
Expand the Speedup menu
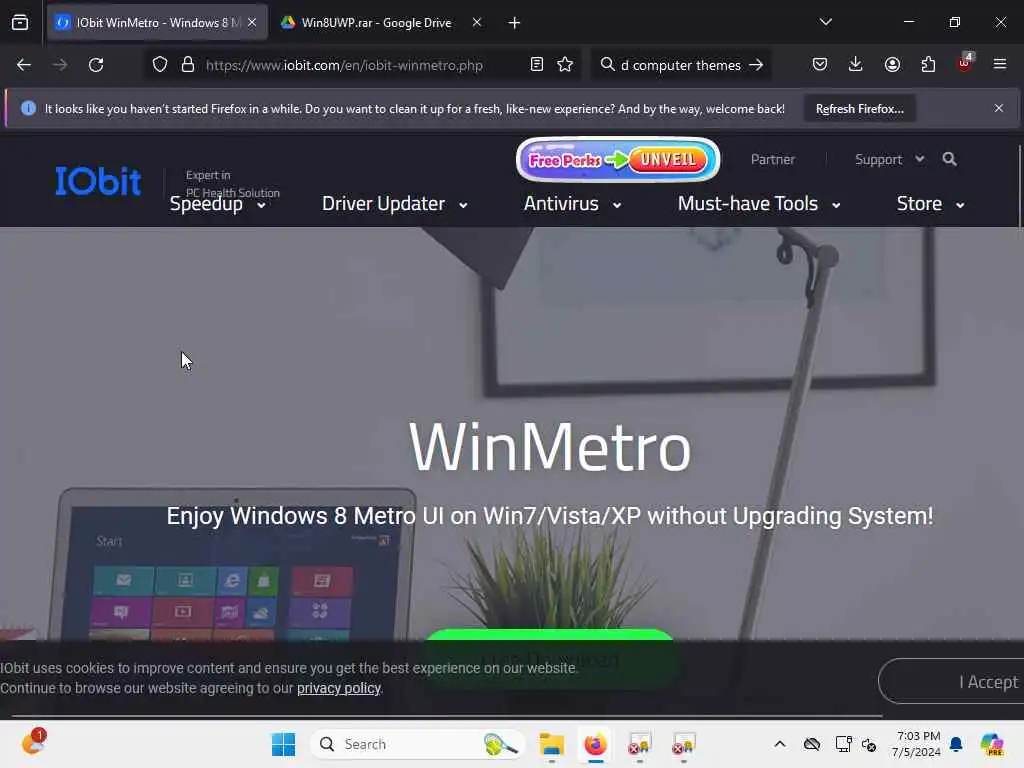click(x=217, y=204)
